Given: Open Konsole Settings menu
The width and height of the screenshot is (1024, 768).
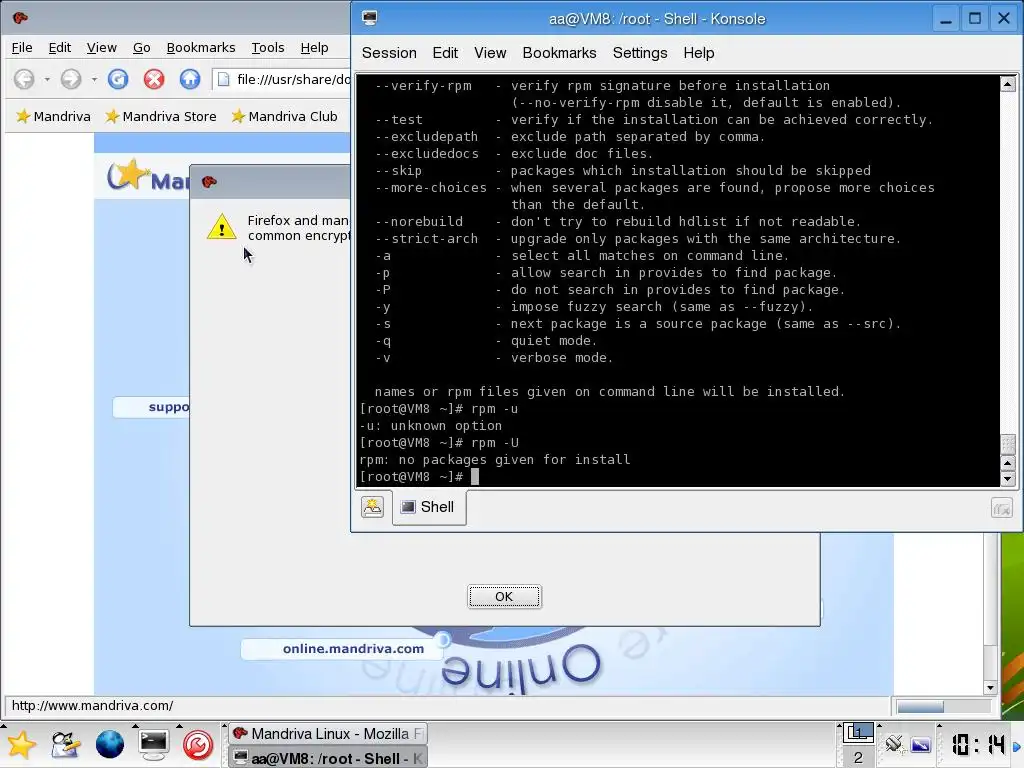Looking at the screenshot, I should coord(640,53).
